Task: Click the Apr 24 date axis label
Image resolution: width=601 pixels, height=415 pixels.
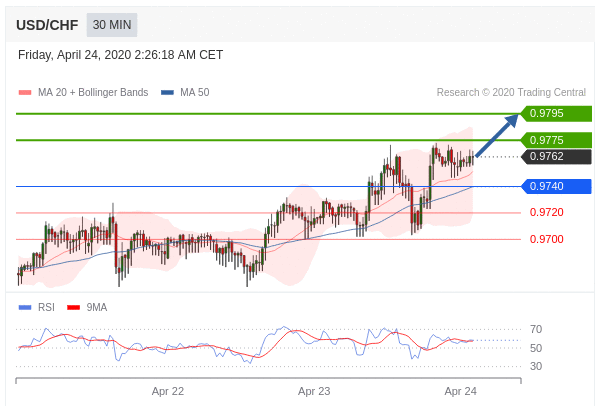Action: (461, 391)
